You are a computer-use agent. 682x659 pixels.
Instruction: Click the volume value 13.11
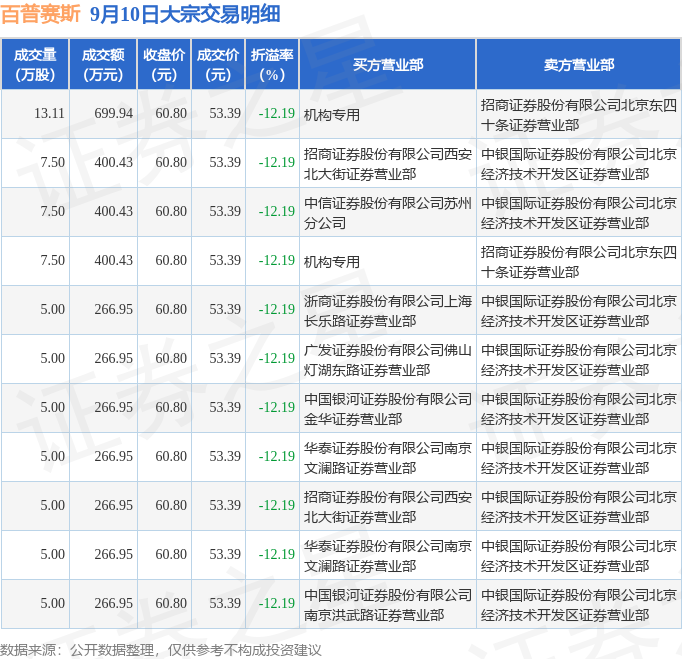[x=49, y=114]
